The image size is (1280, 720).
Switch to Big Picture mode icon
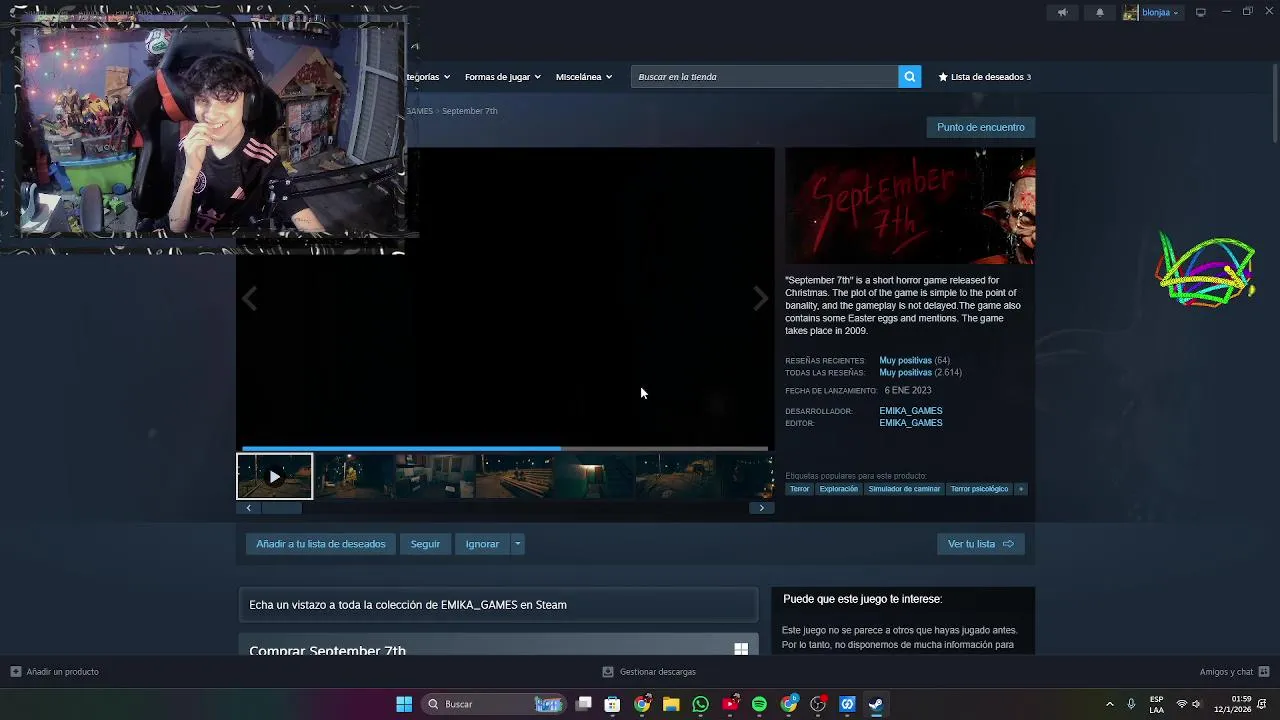(x=1201, y=12)
